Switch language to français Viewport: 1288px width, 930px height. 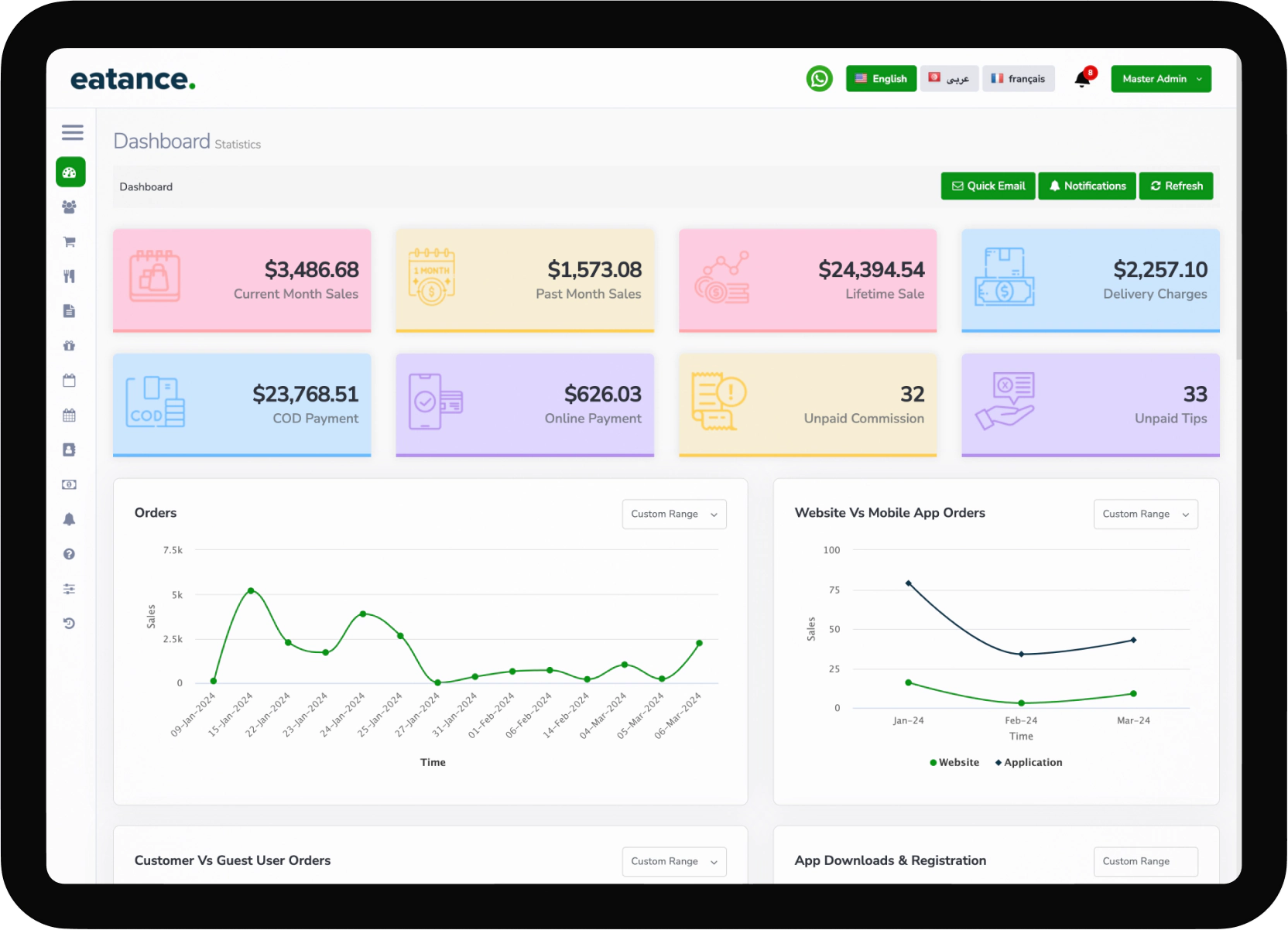pyautogui.click(x=1018, y=78)
